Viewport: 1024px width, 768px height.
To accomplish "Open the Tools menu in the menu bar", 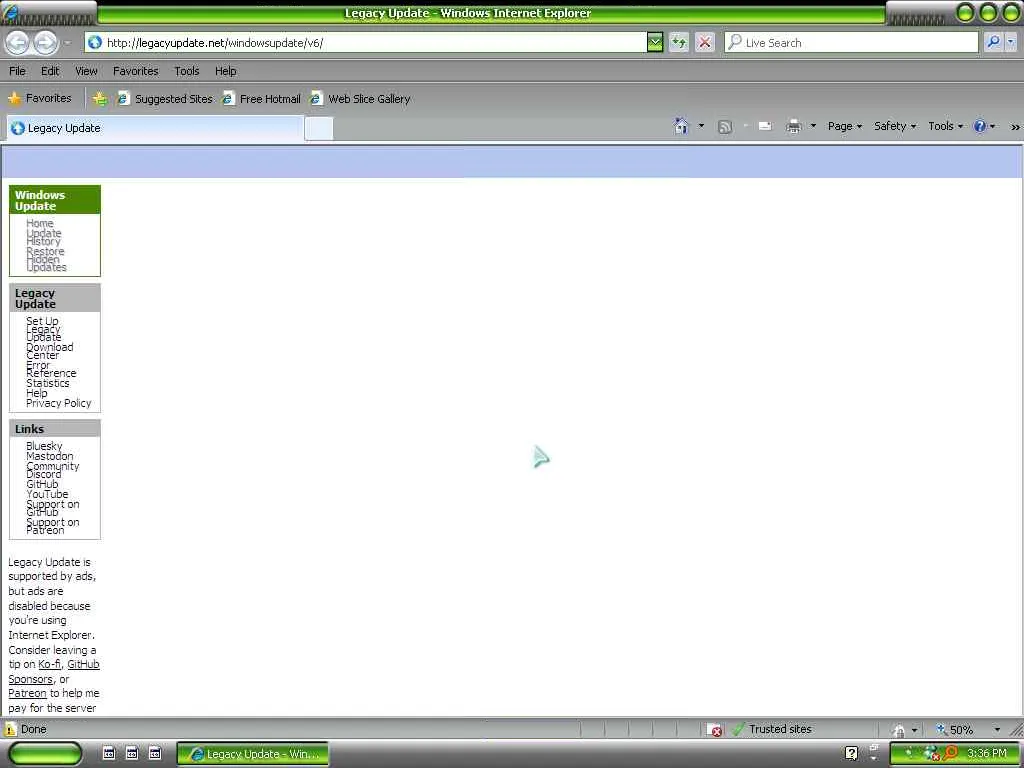I will point(187,71).
